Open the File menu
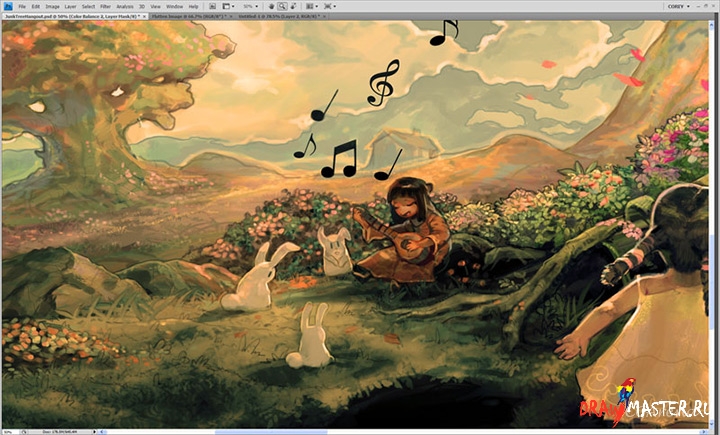This screenshot has width=720, height=435. (22, 6)
